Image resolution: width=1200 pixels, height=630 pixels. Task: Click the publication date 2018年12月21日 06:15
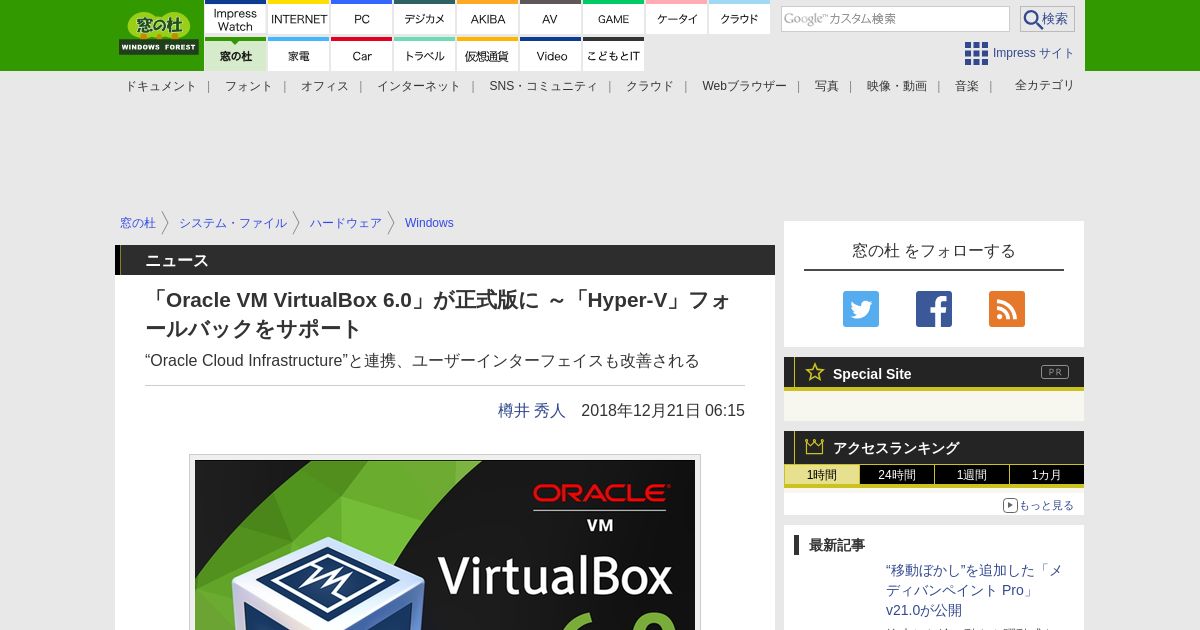(x=663, y=411)
